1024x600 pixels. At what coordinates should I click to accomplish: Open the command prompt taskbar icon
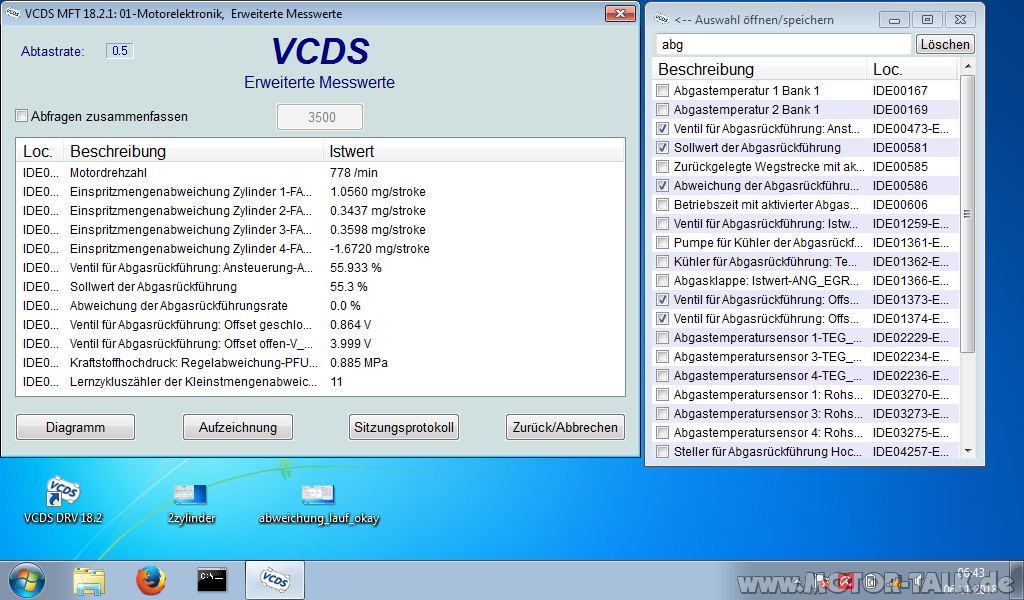tap(212, 580)
